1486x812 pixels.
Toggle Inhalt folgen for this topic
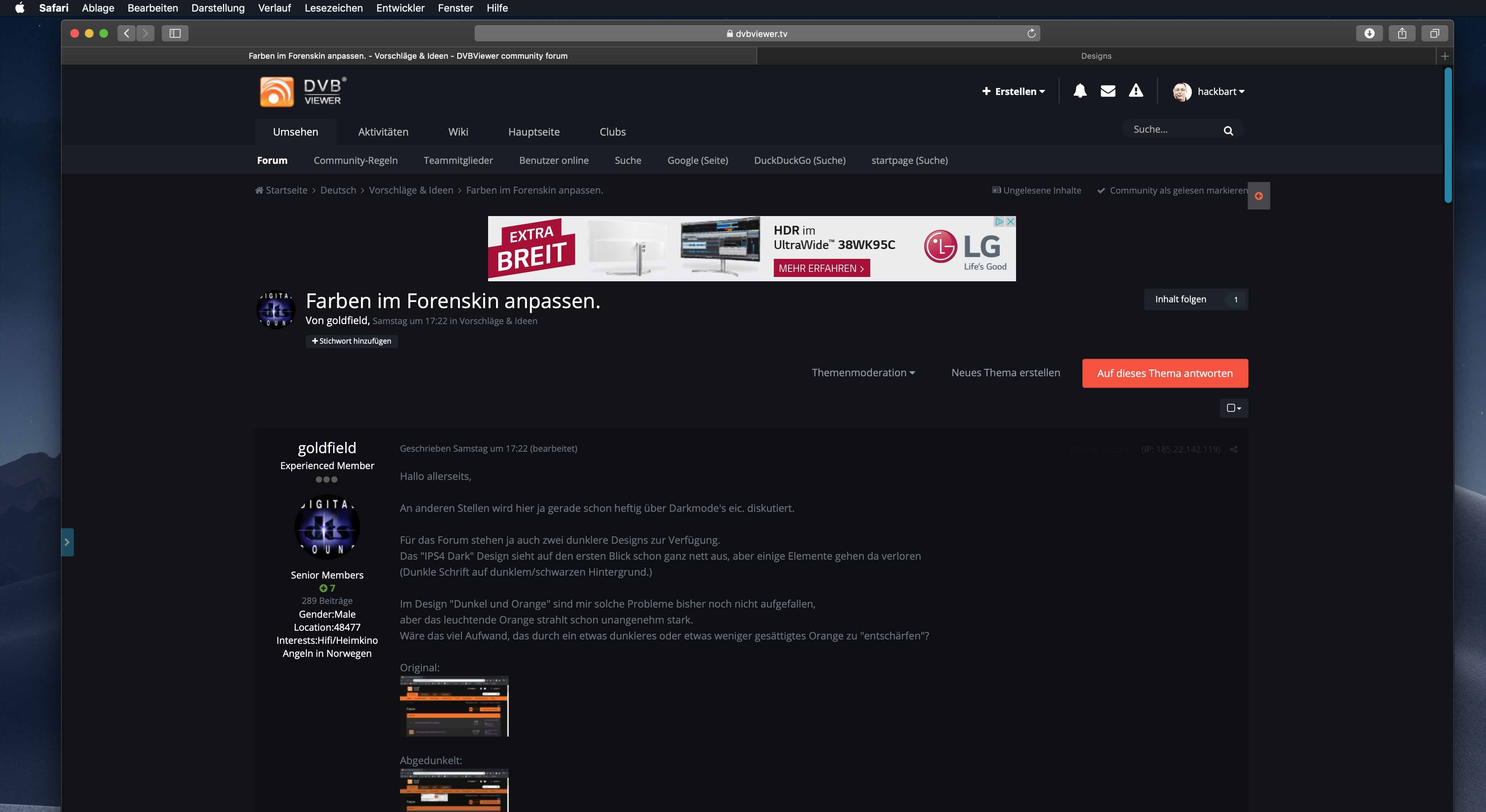(1180, 299)
